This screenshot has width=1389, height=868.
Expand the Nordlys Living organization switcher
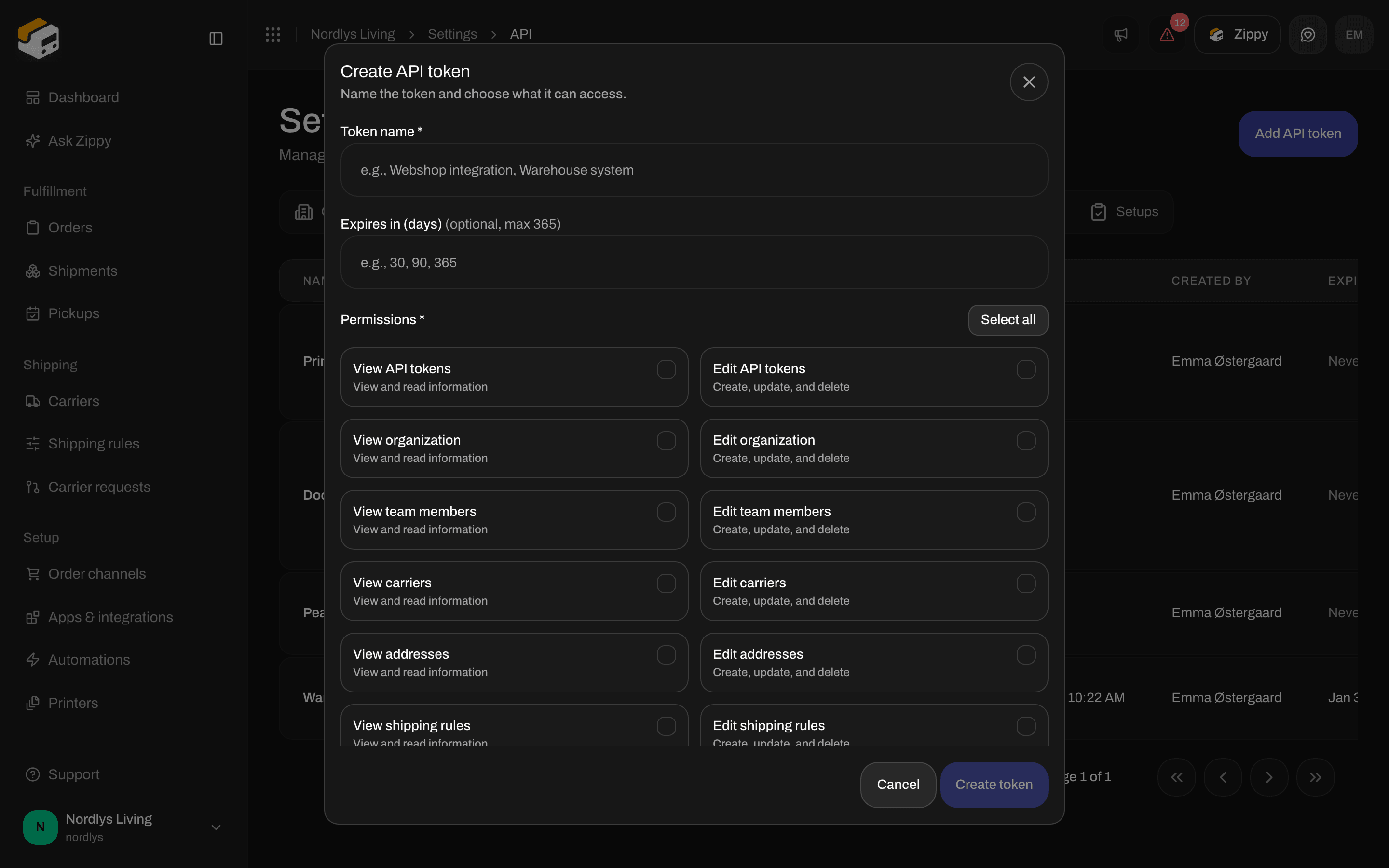[123, 827]
